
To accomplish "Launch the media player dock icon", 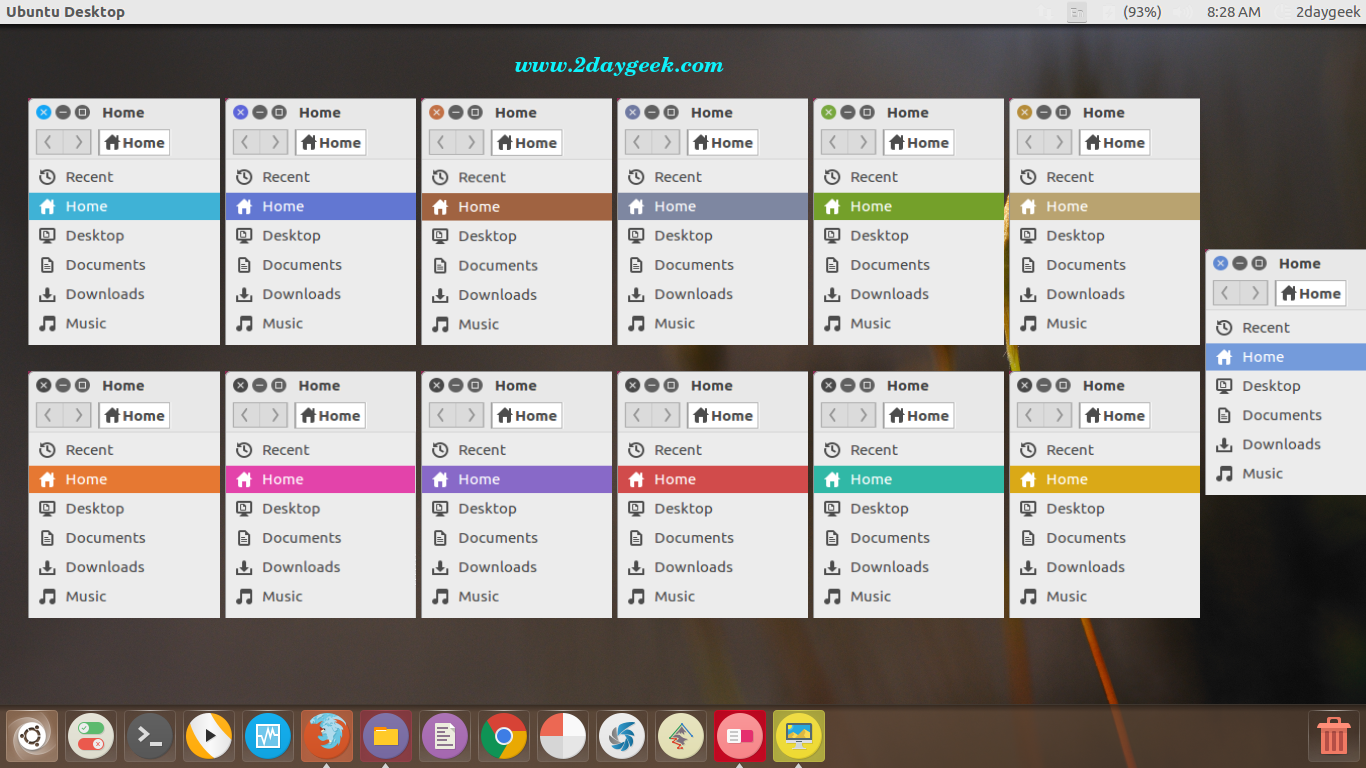I will [209, 737].
